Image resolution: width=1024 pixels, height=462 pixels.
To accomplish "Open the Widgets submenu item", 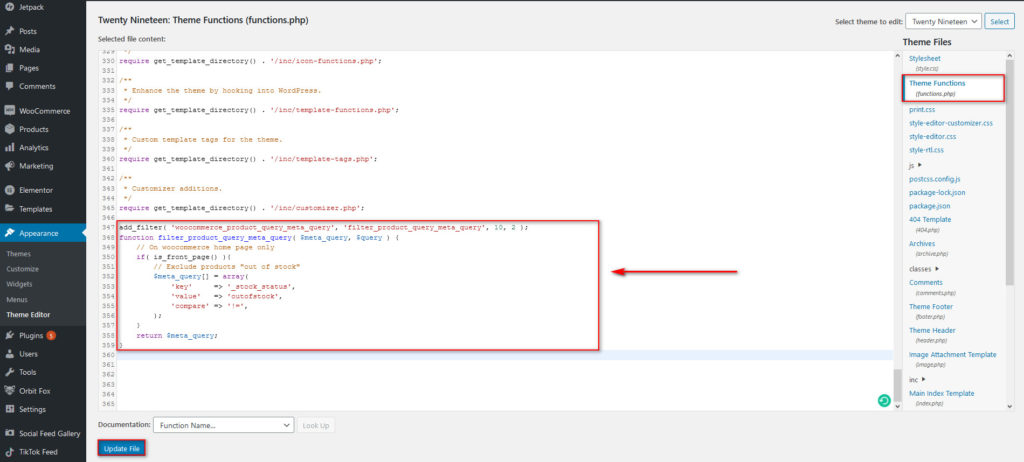I will pos(19,284).
